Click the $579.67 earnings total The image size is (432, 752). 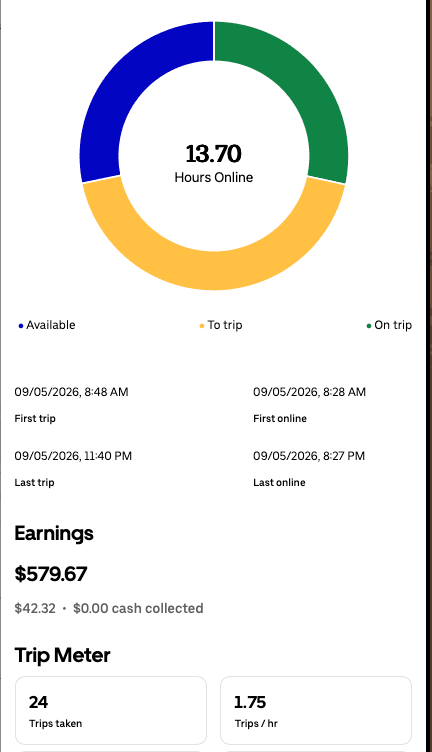tap(51, 574)
